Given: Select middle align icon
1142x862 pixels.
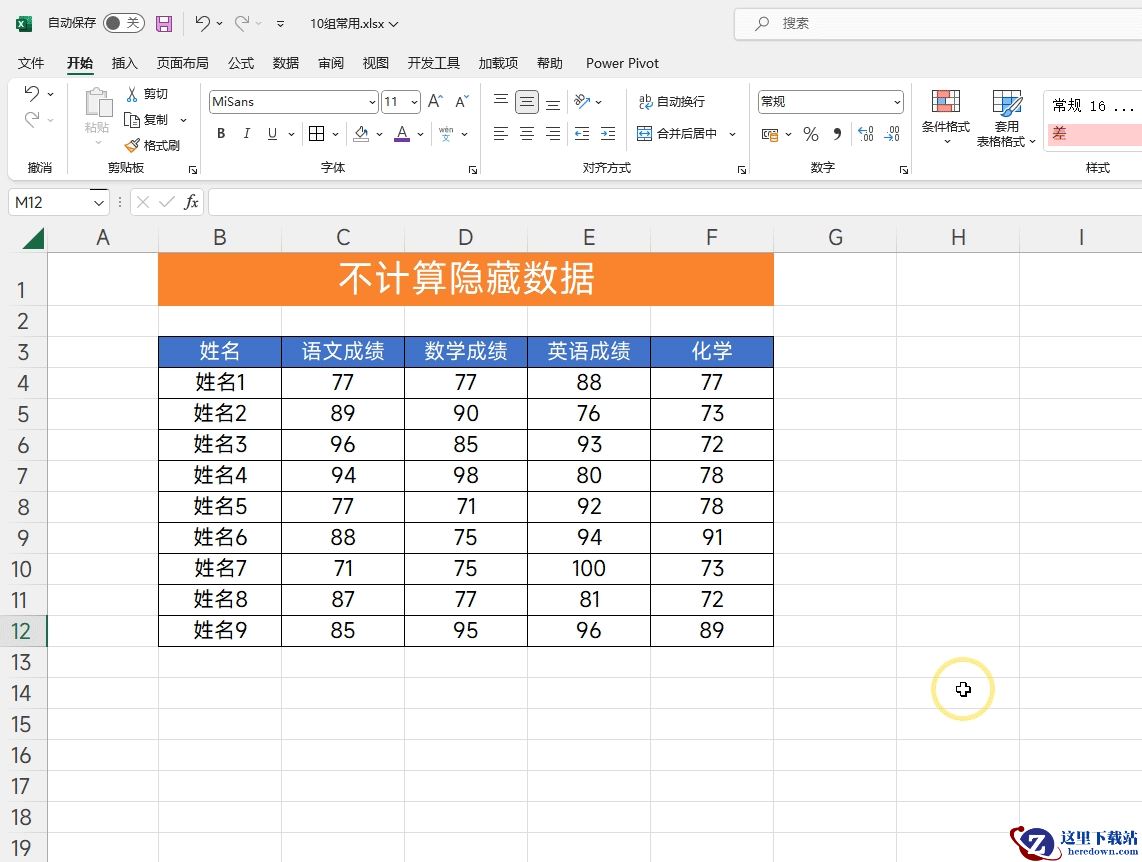Looking at the screenshot, I should [527, 101].
